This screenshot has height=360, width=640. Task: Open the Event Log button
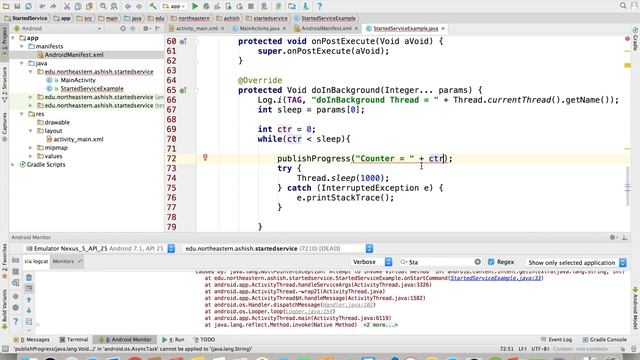click(x=556, y=340)
